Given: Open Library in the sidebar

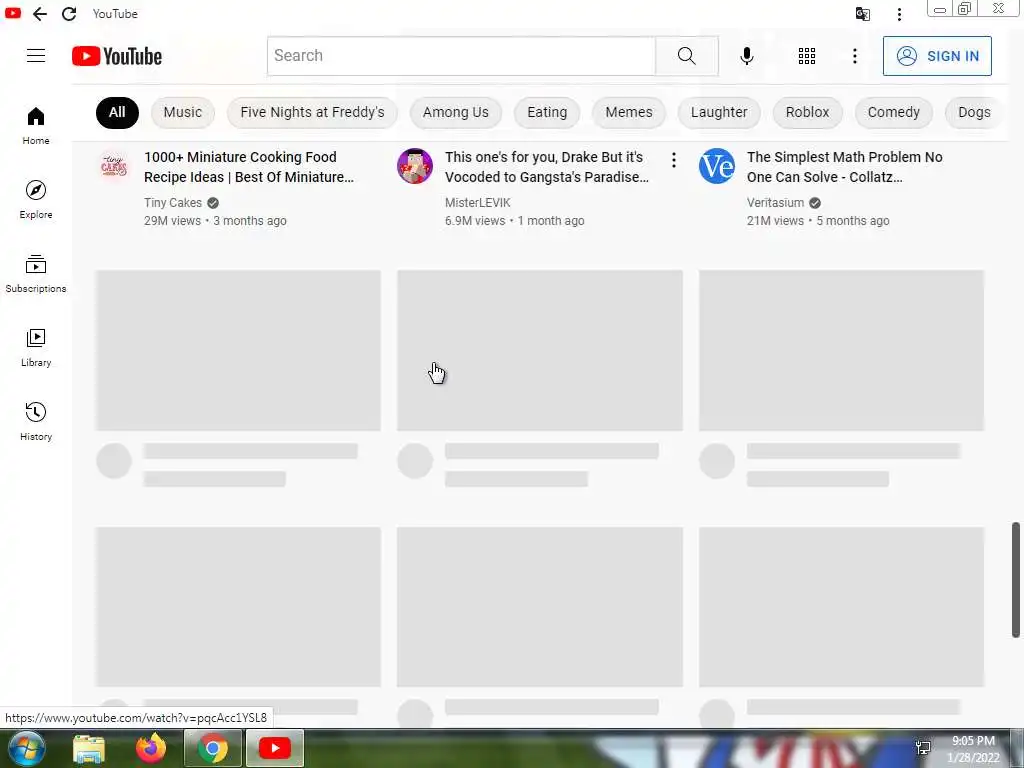Looking at the screenshot, I should click(36, 348).
